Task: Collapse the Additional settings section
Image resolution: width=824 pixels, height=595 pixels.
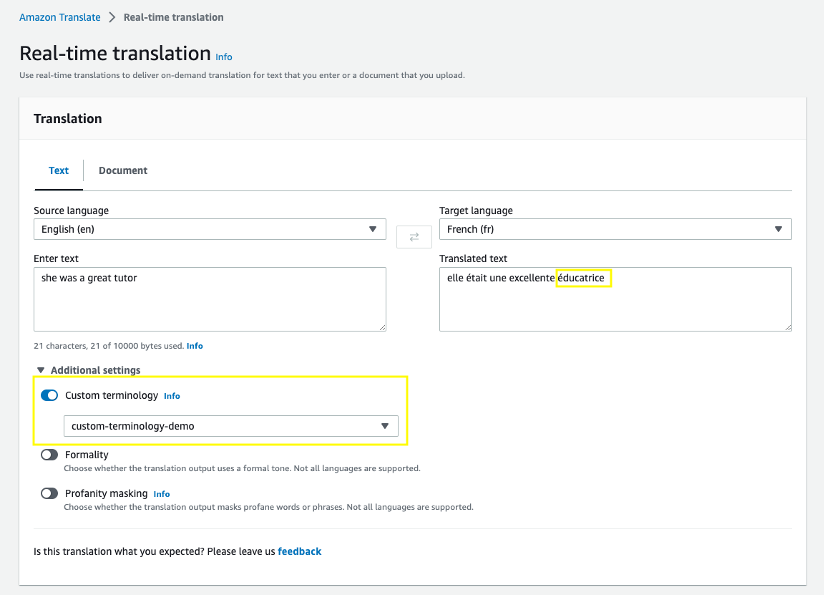Action: point(42,371)
